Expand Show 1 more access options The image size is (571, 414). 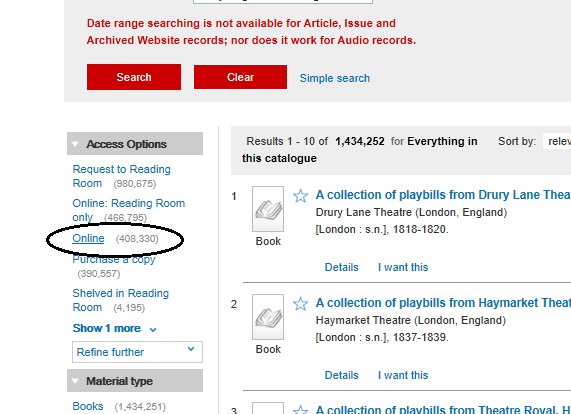[x=114, y=328]
